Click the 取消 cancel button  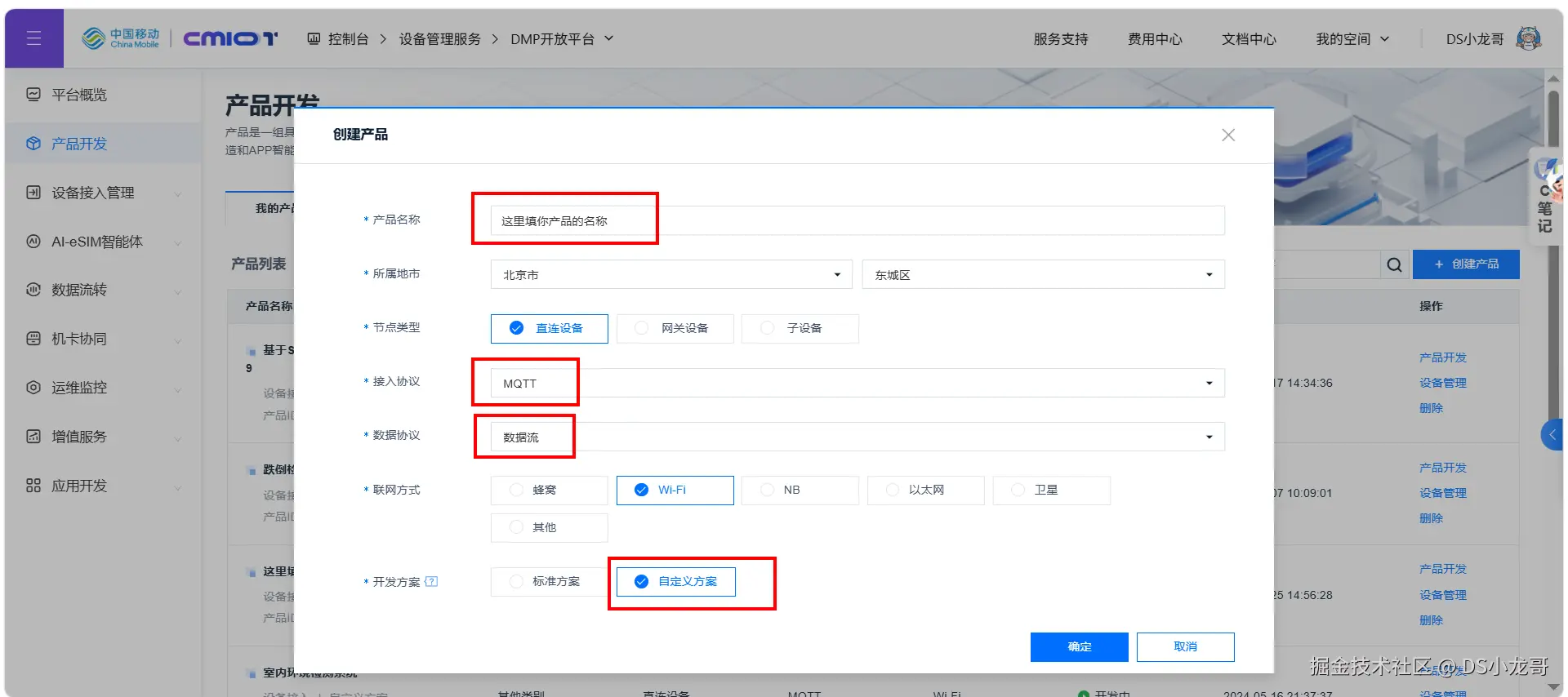click(1186, 646)
